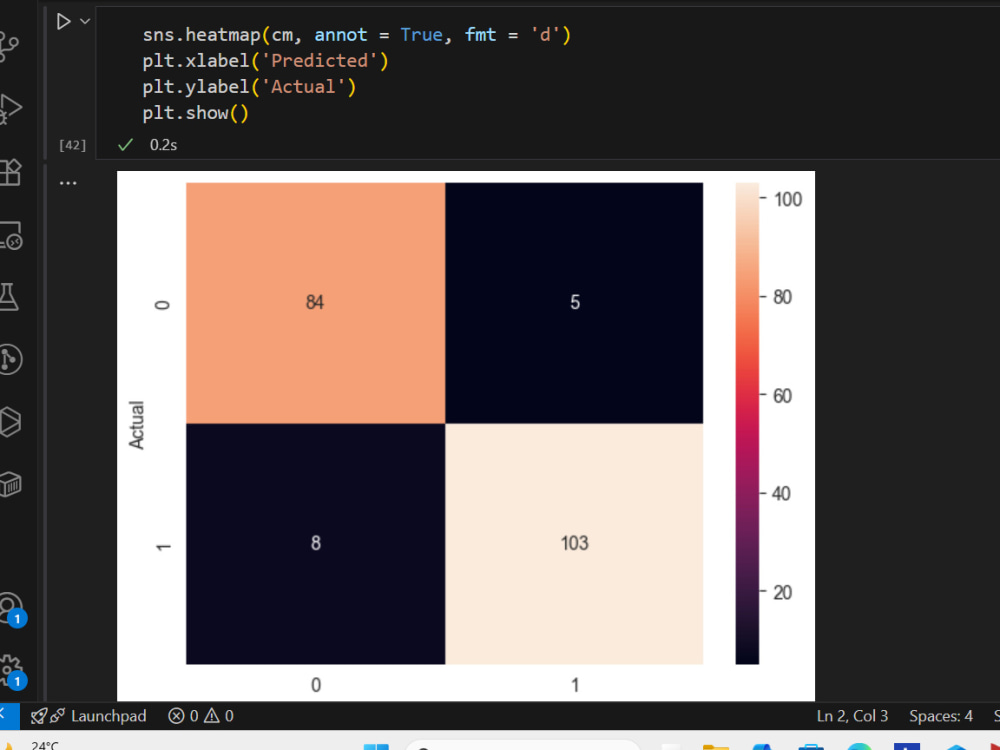Open the Run and Debug view

[x=10, y=108]
